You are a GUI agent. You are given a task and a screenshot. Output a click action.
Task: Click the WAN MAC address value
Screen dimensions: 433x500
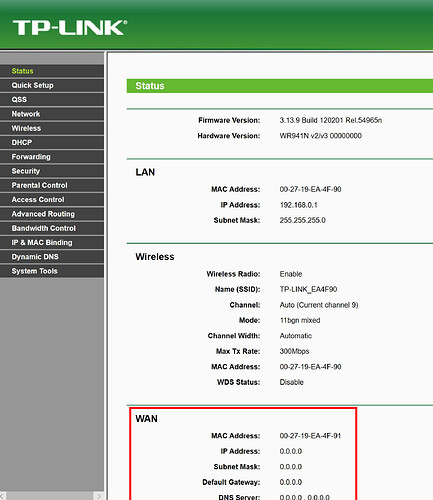(x=310, y=436)
